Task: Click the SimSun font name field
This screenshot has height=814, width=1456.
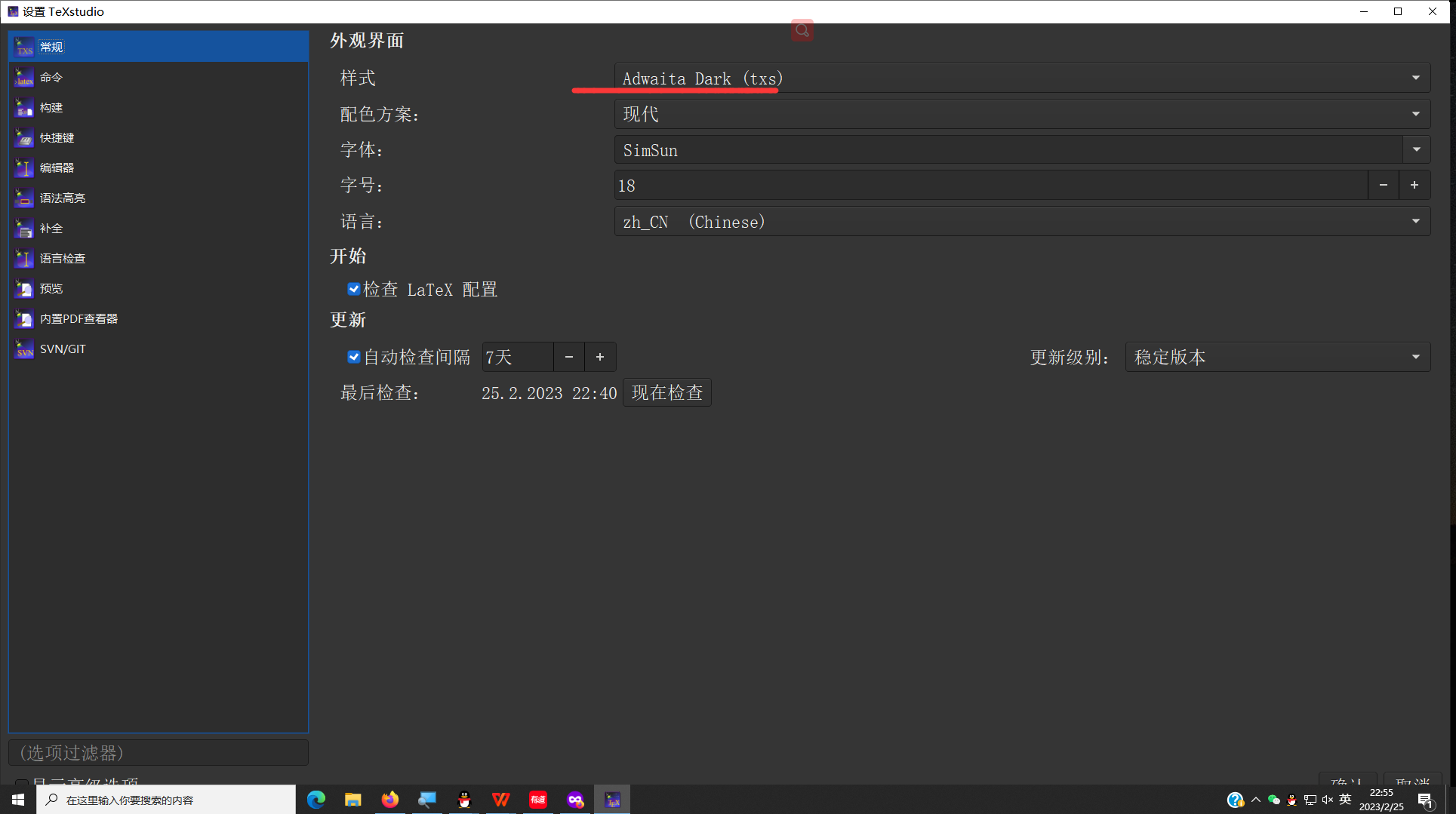Action: pyautogui.click(x=1008, y=149)
